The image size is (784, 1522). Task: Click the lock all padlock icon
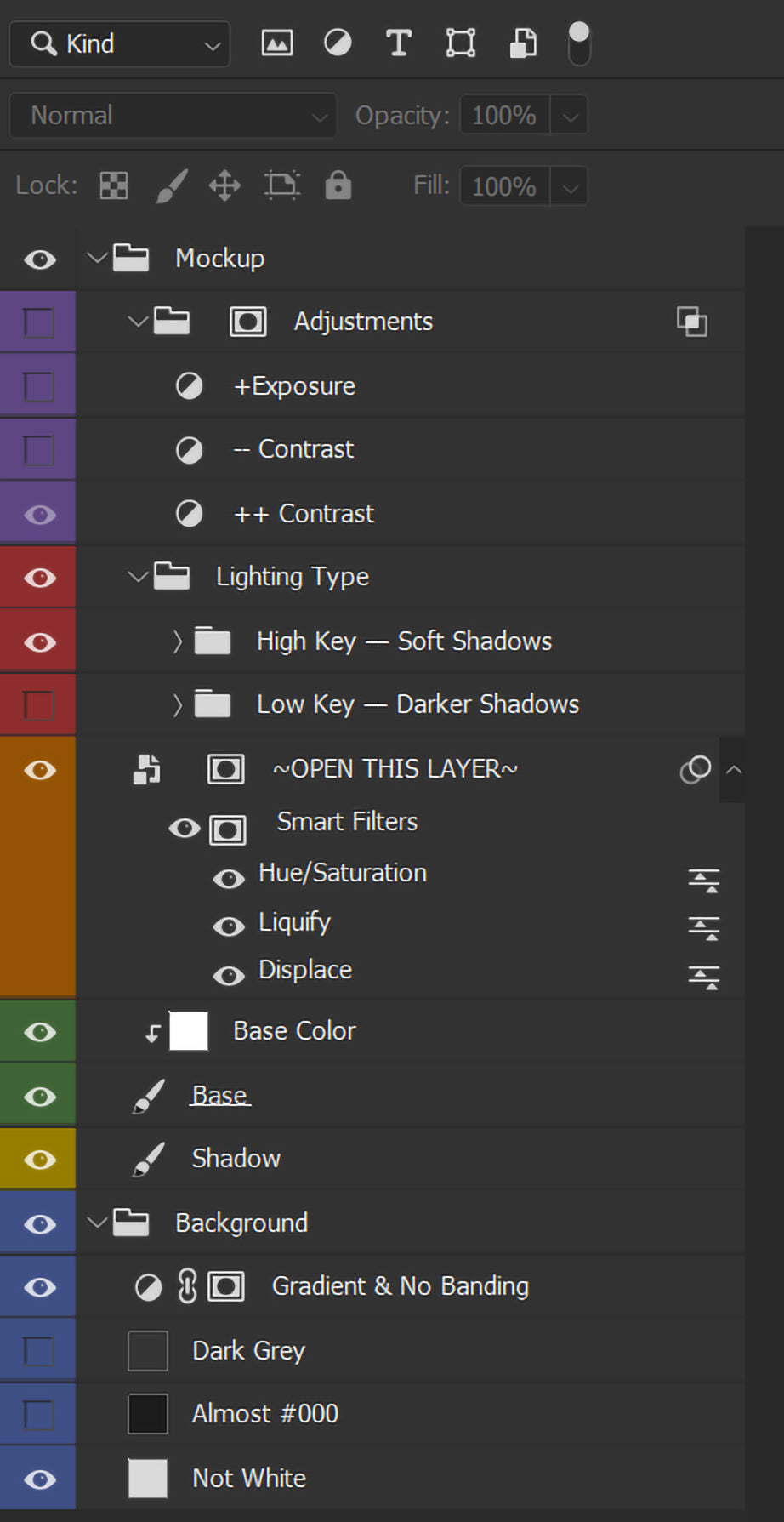tap(338, 185)
